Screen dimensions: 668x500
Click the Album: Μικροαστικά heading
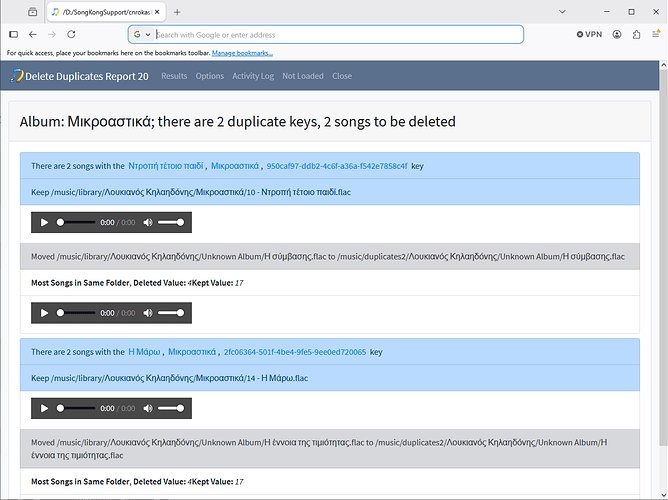(237, 122)
